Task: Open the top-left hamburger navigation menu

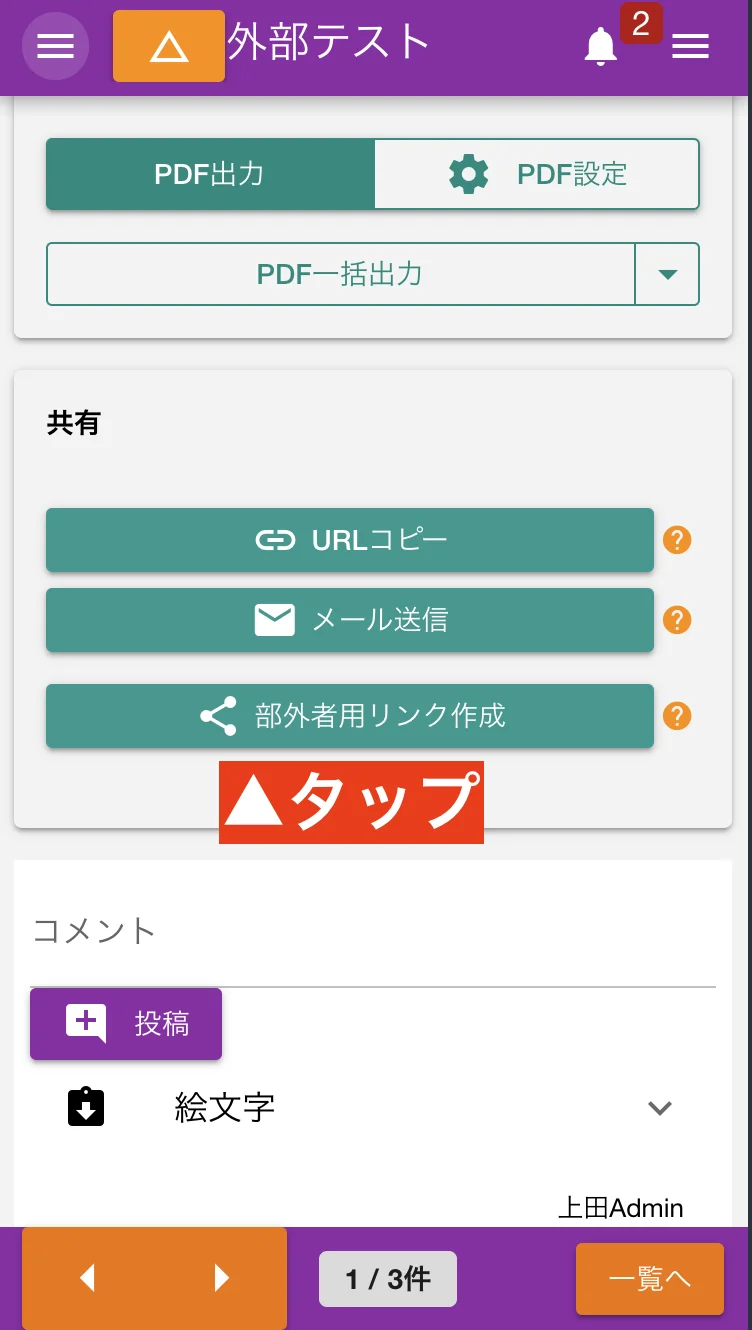Action: (55, 46)
